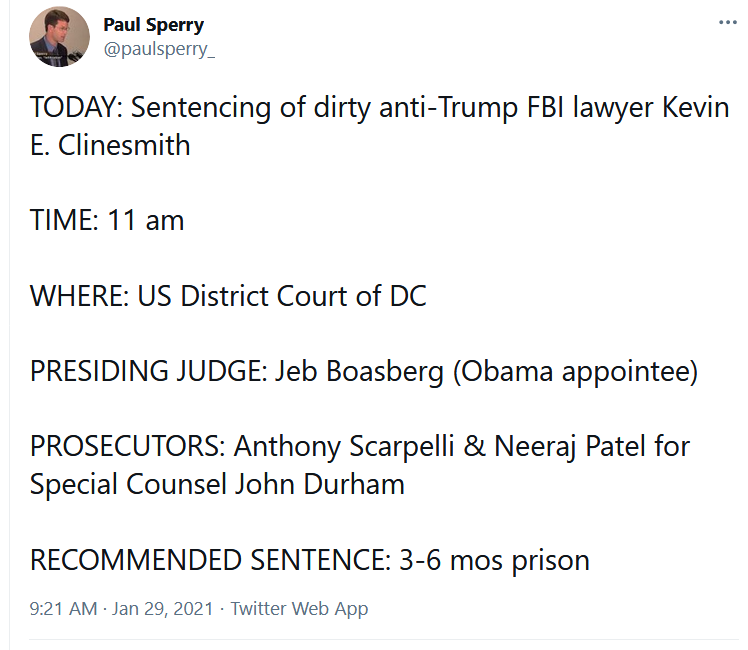This screenshot has height=650, width=748.
Task: Click the Jan 29, 2021 date
Action: point(162,609)
